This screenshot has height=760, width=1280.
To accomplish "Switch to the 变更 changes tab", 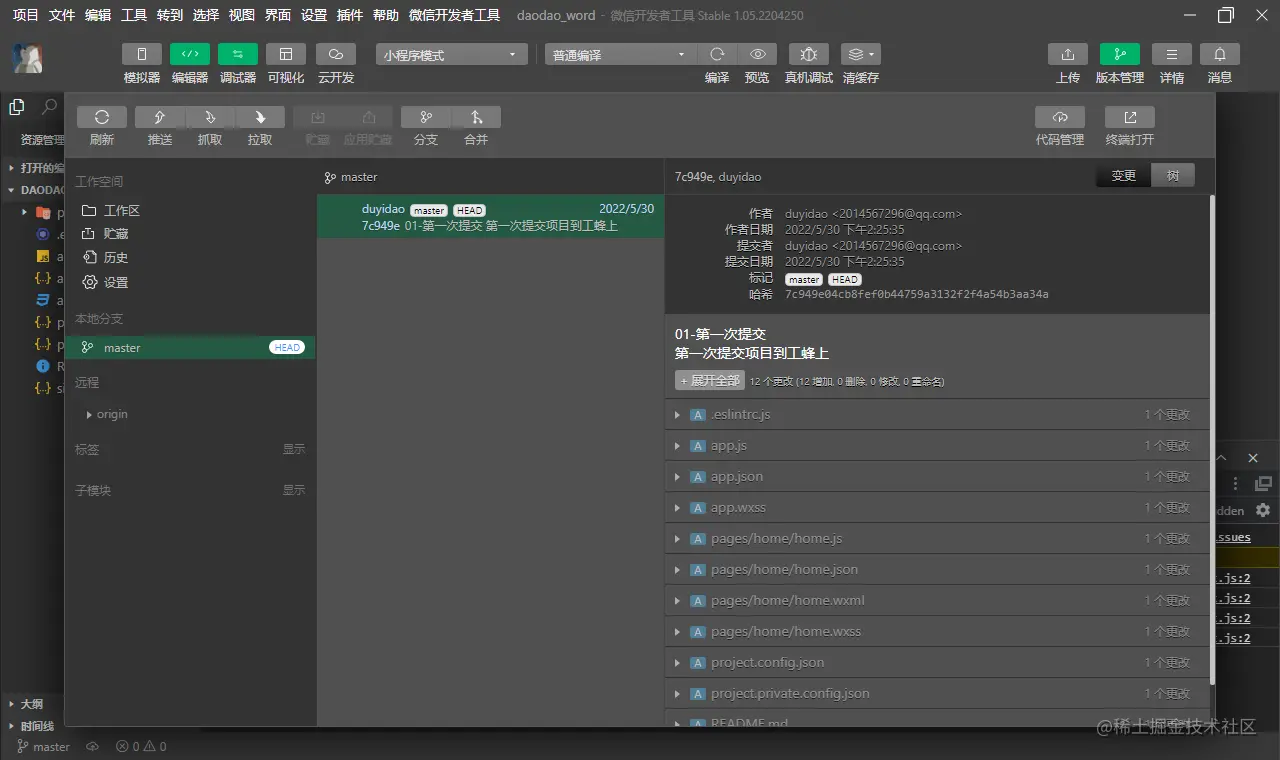I will coord(1123,175).
